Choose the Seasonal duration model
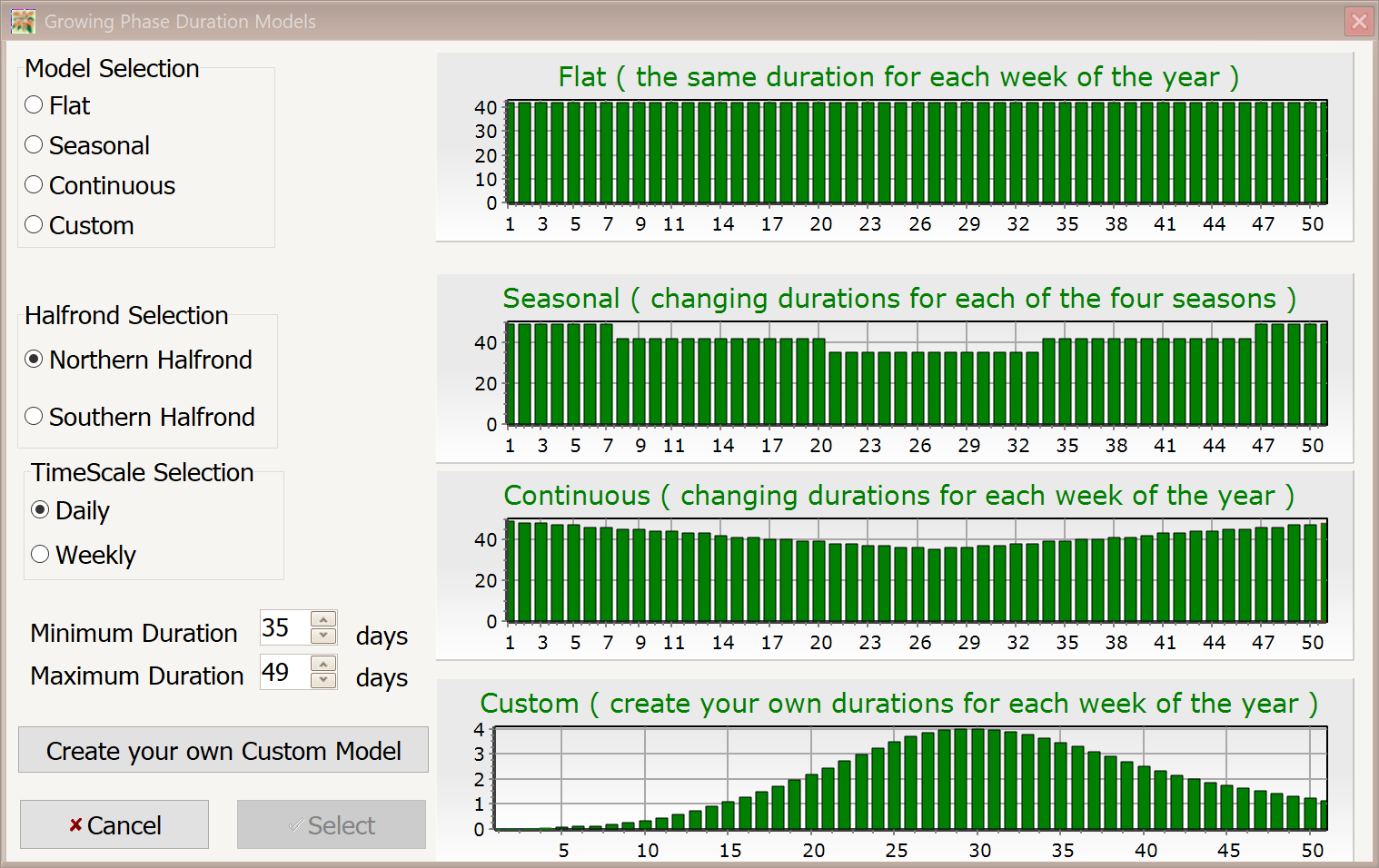The height and width of the screenshot is (868, 1379). click(34, 144)
